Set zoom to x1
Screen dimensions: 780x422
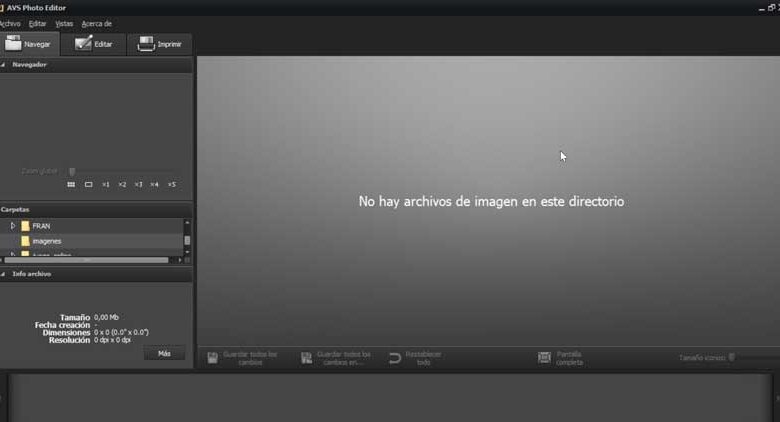pos(105,185)
